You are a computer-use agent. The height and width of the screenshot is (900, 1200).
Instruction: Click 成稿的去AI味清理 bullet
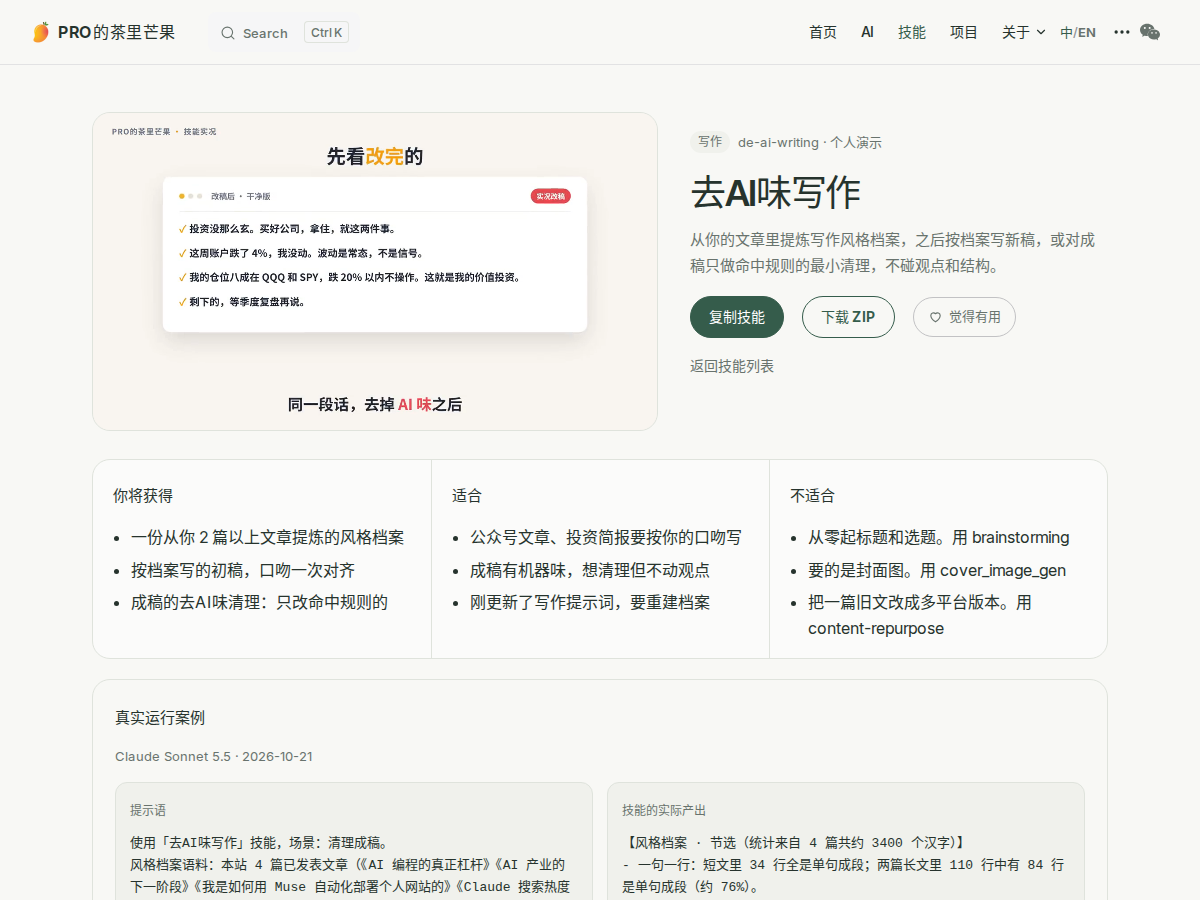pos(259,602)
